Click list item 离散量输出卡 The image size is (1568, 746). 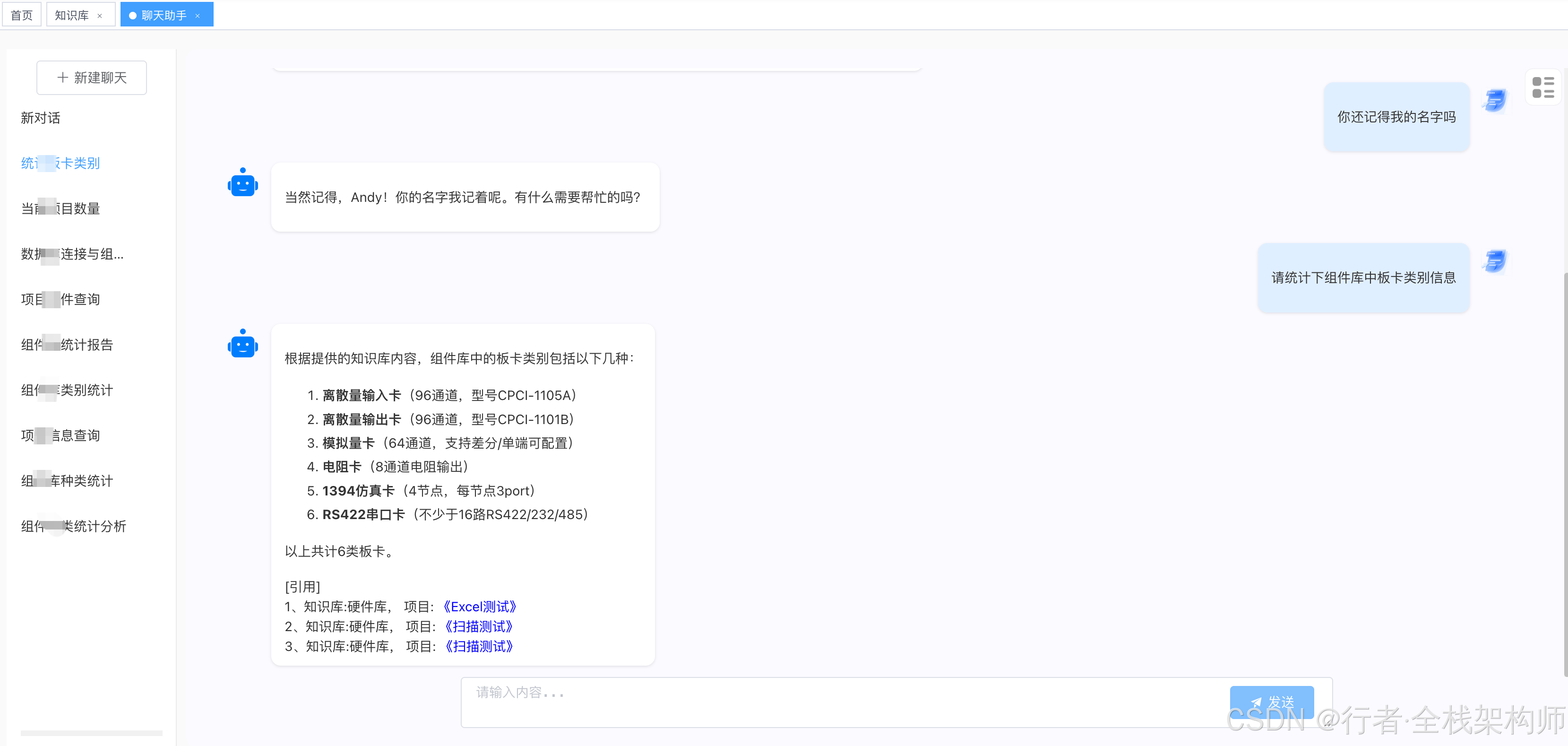441,419
